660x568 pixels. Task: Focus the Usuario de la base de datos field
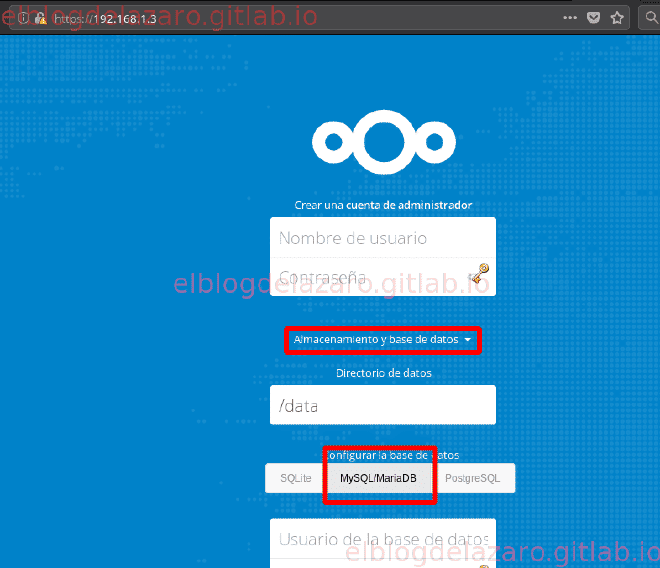383,539
